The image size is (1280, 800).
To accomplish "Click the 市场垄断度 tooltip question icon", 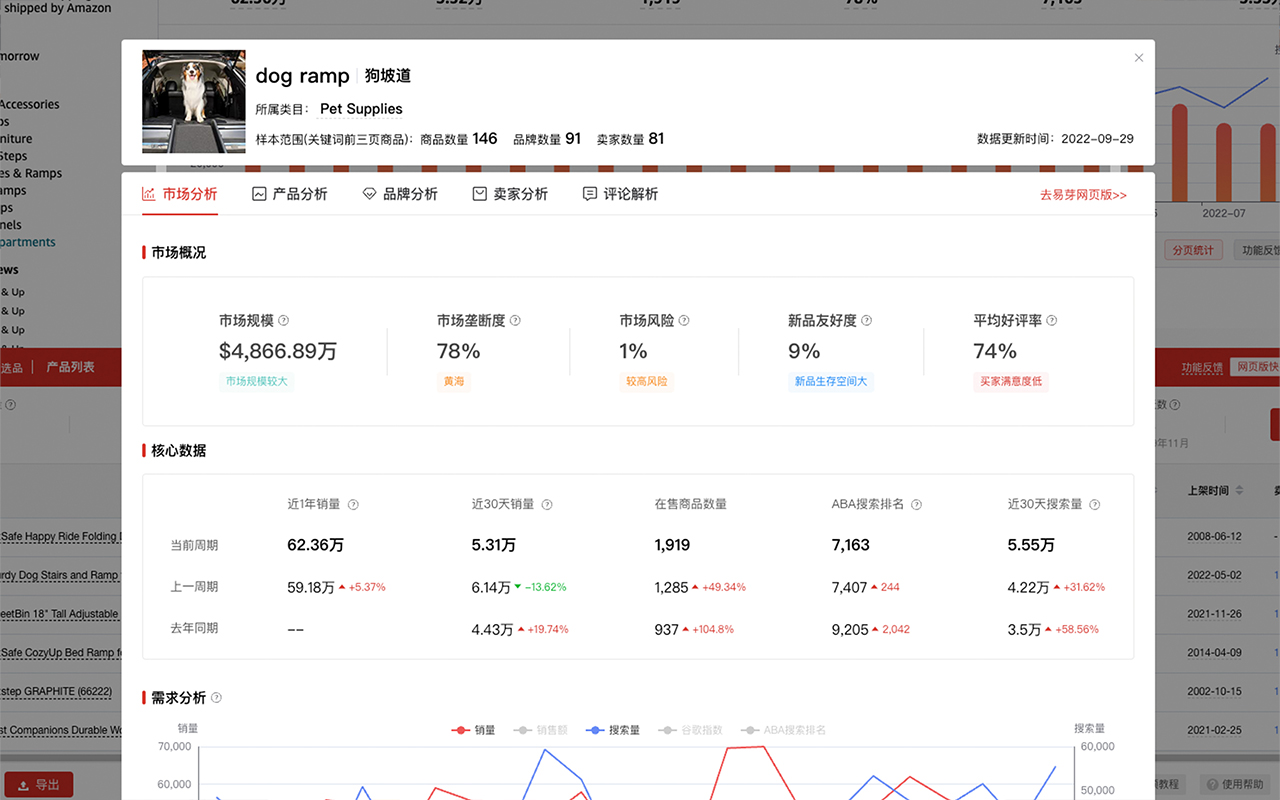I will (x=516, y=320).
